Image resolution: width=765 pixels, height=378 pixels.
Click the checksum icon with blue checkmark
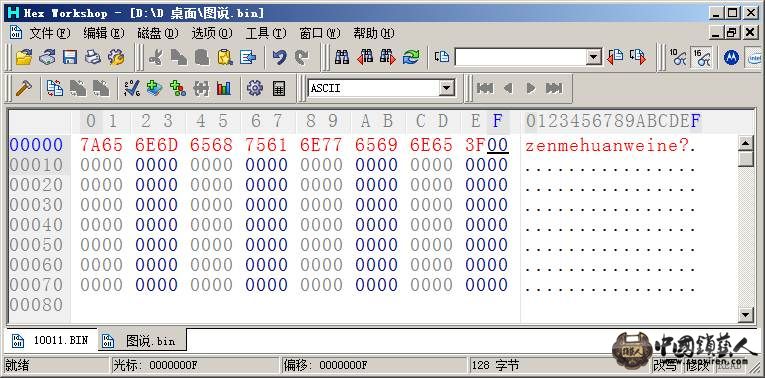pos(132,88)
